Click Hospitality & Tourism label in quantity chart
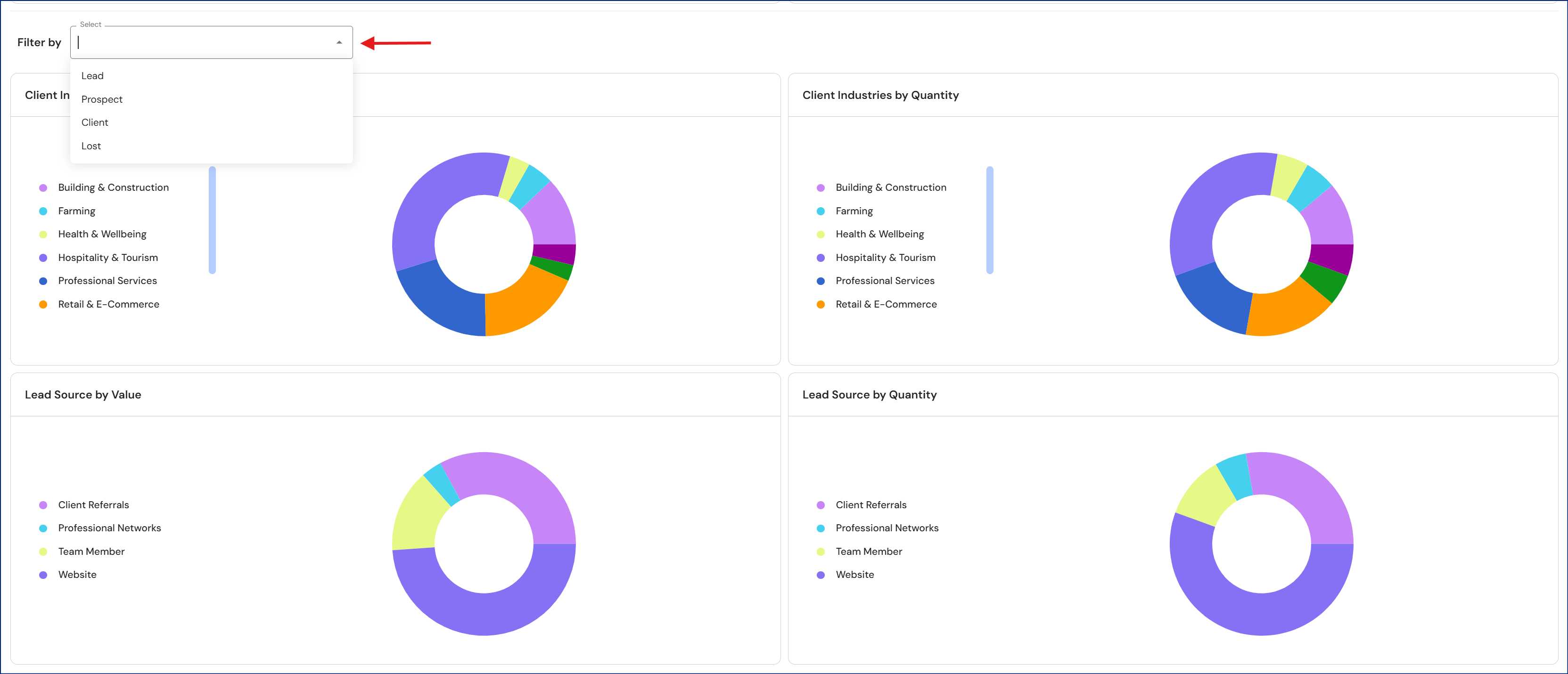The height and width of the screenshot is (674, 1568). (885, 258)
